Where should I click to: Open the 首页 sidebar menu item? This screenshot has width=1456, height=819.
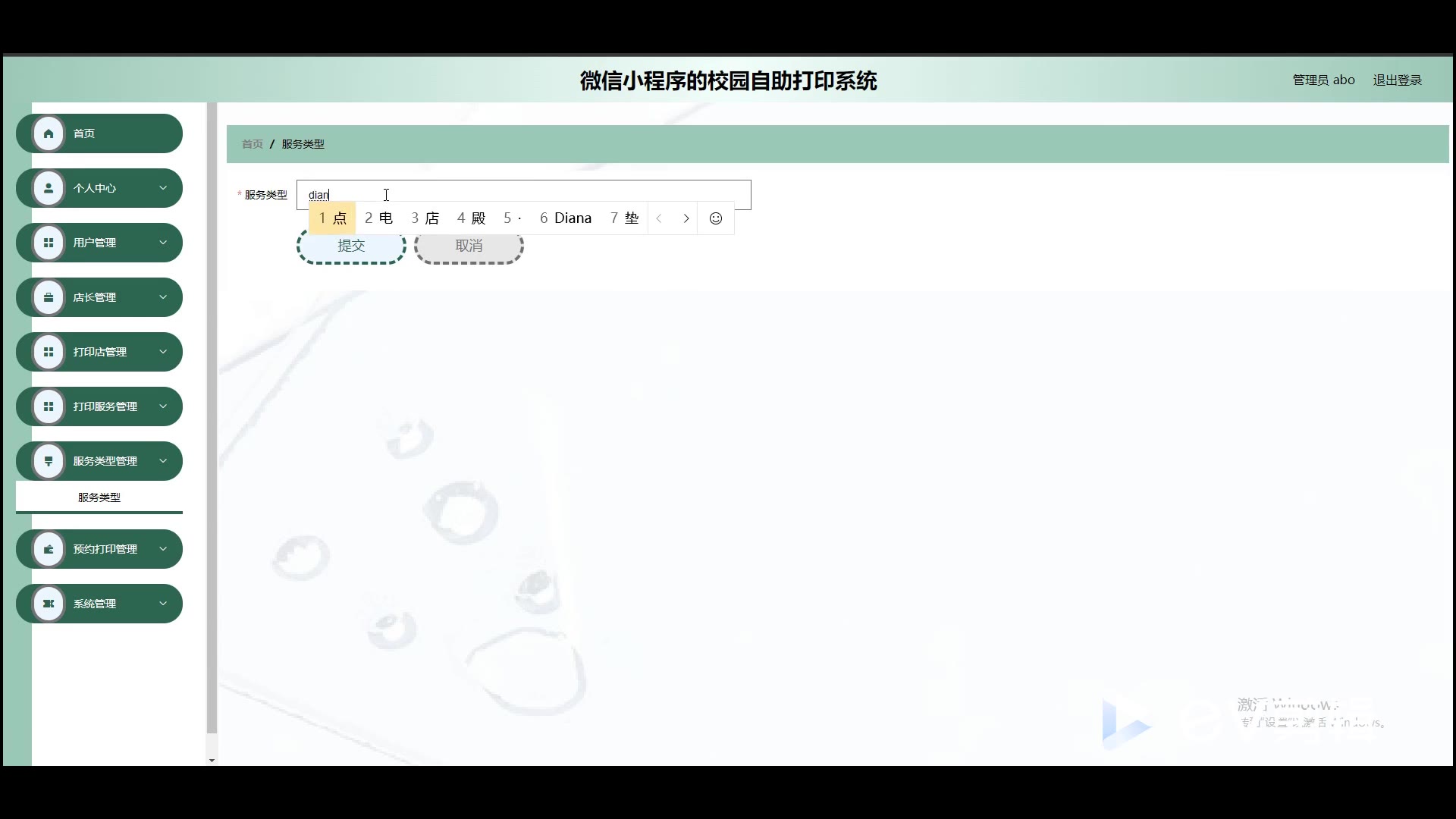pyautogui.click(x=99, y=133)
